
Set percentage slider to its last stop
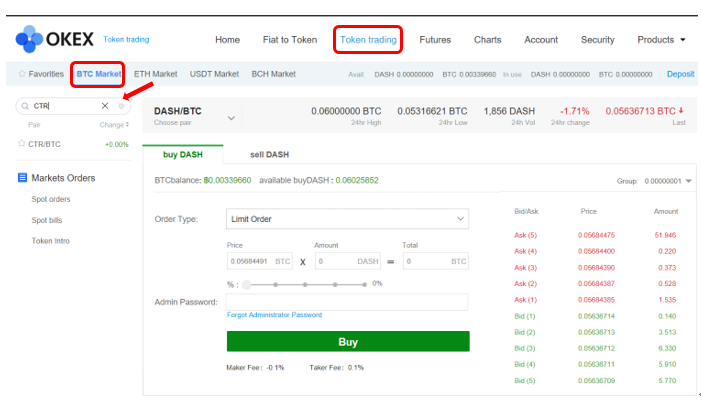(x=364, y=284)
